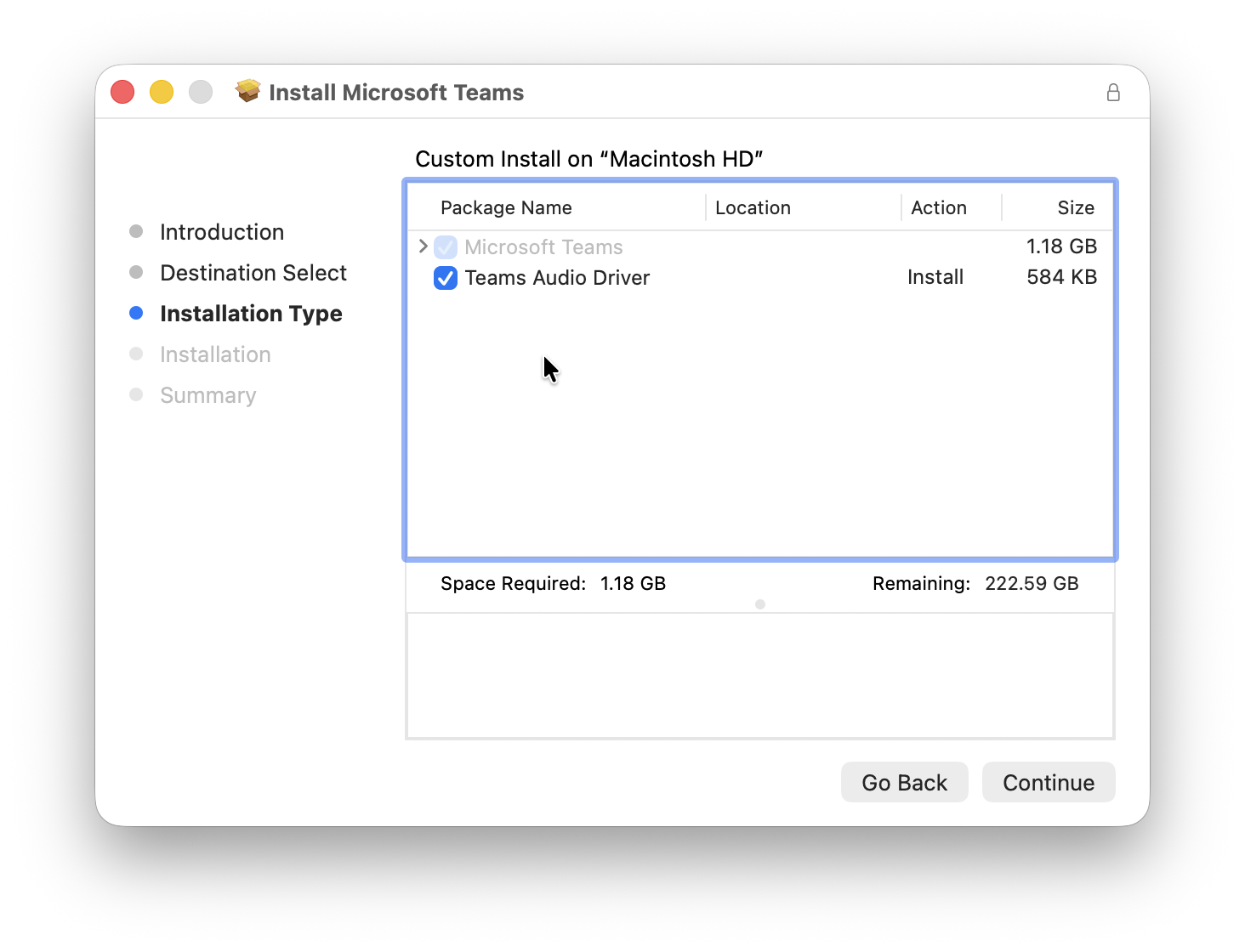1245x952 pixels.
Task: Click the empty package description box
Action: pyautogui.click(x=760, y=676)
